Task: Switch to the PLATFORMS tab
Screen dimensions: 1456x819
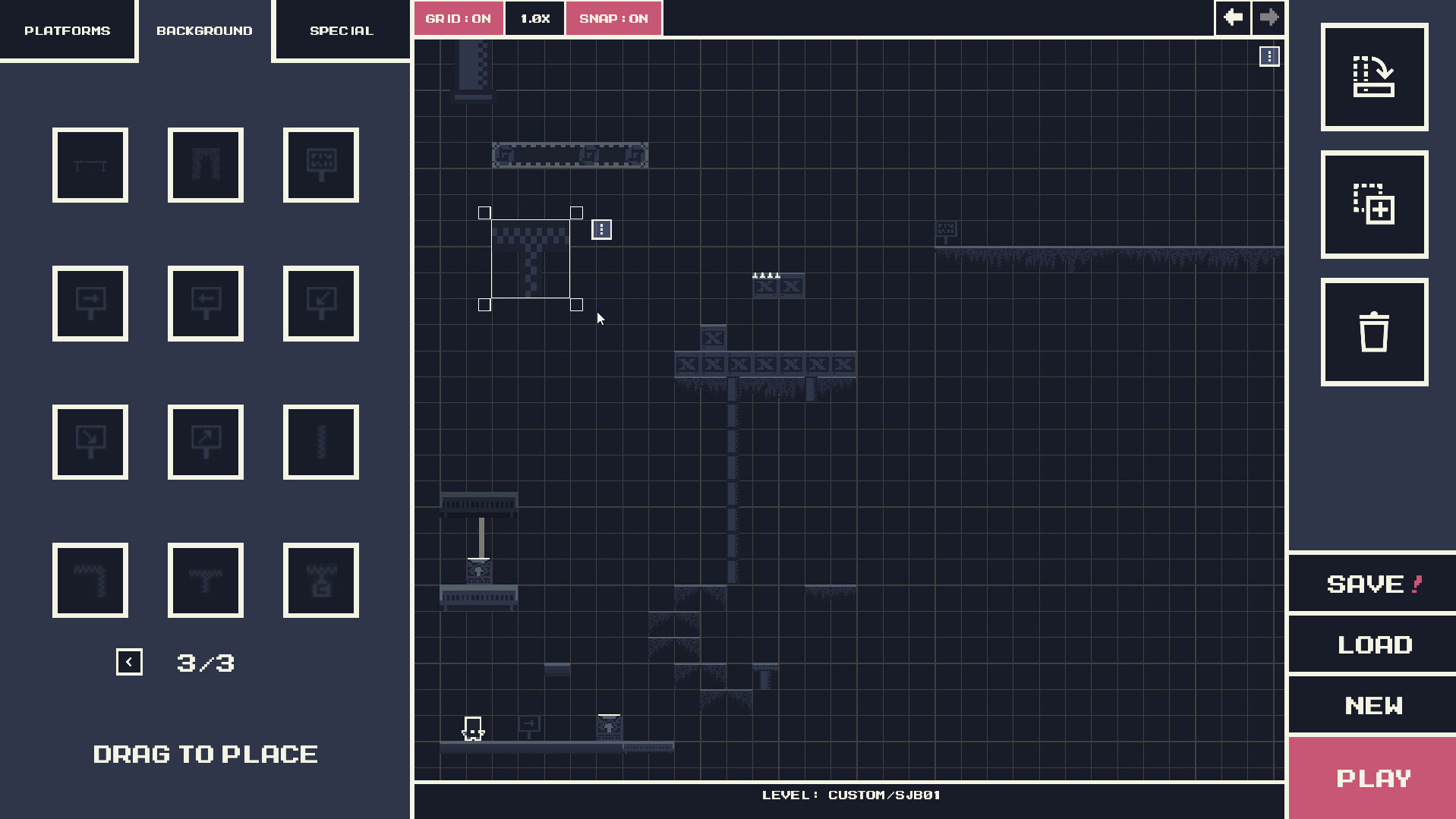Action: [x=67, y=30]
